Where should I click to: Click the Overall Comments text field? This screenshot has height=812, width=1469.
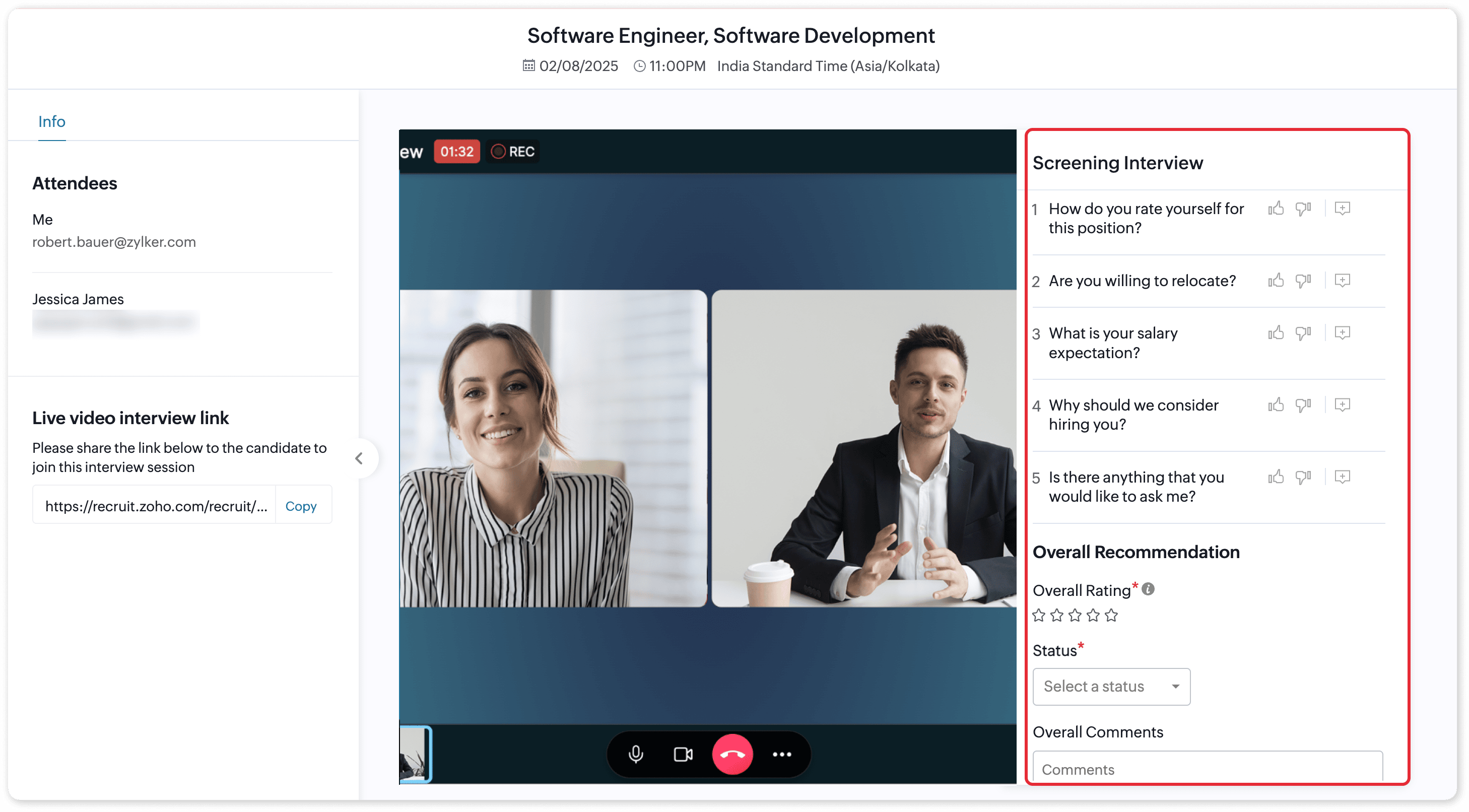pos(1207,769)
